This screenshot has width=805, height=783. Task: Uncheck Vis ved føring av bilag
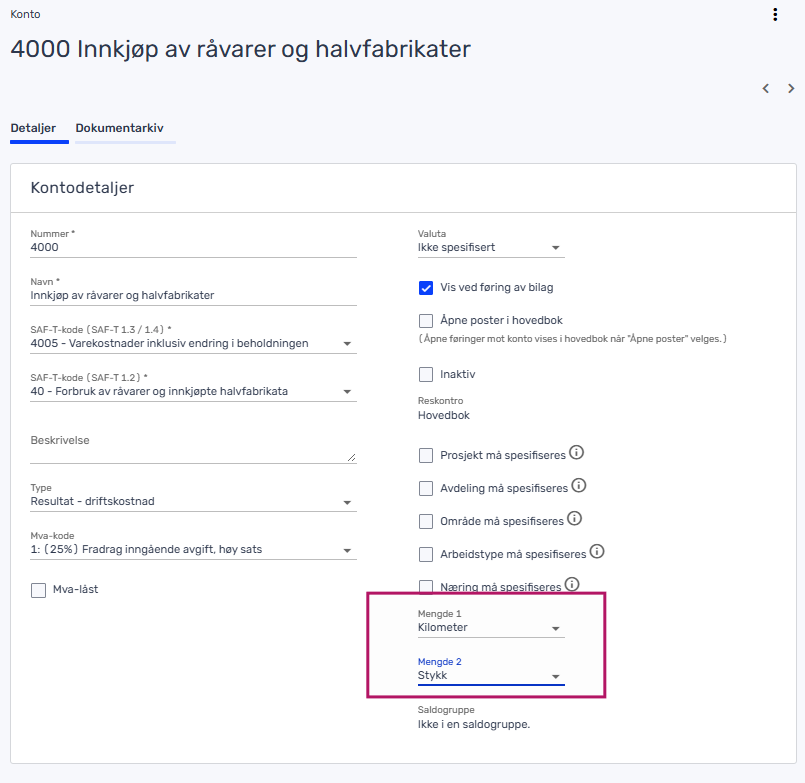426,288
